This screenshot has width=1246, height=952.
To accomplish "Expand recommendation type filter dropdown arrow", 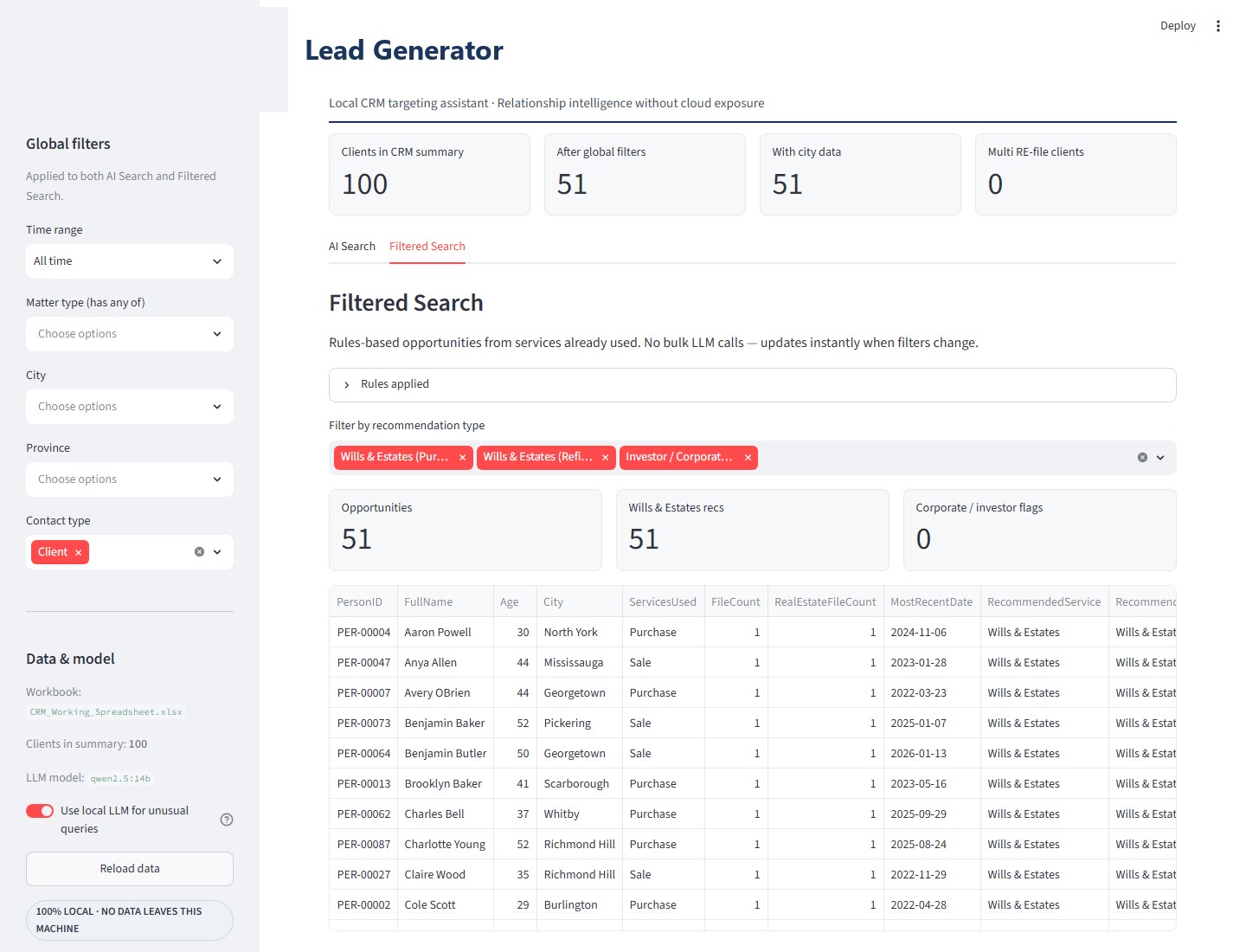I will (x=1160, y=458).
